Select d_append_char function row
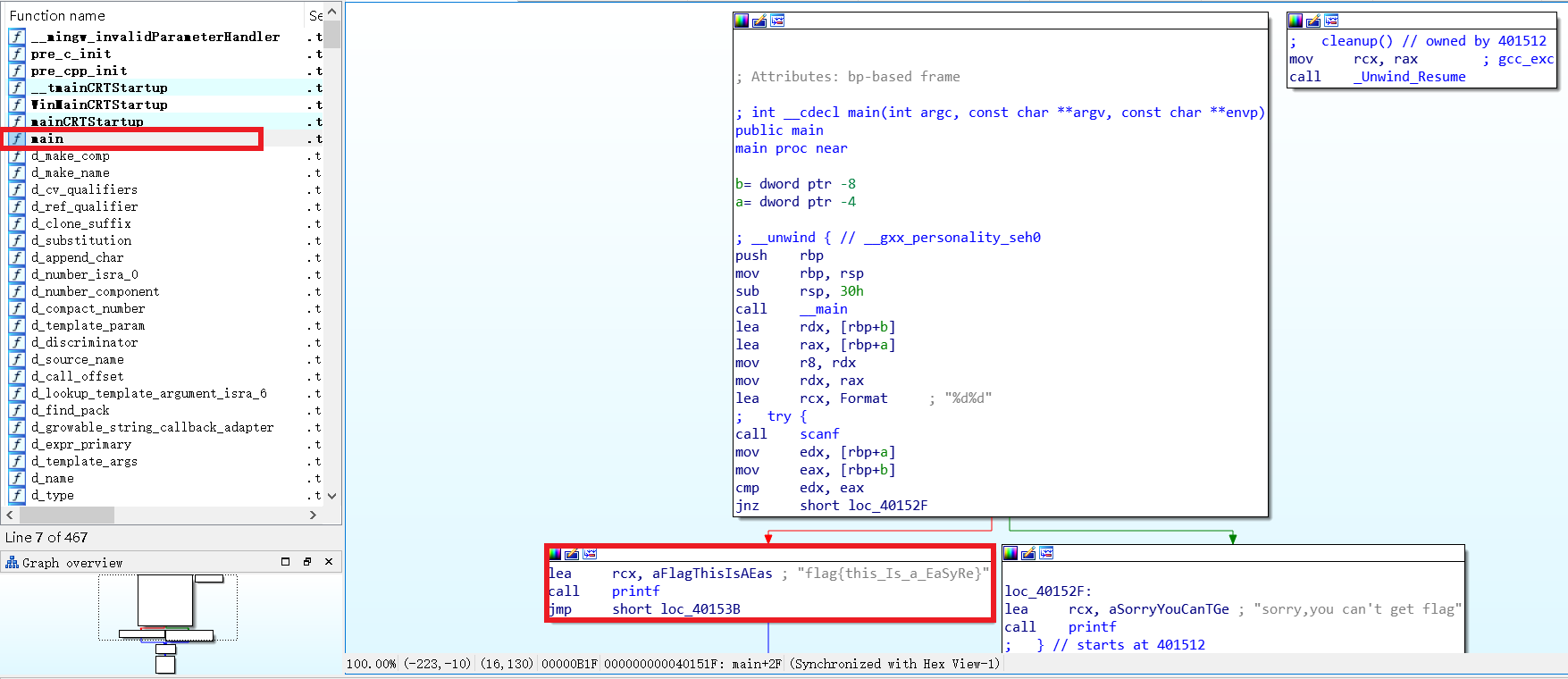This screenshot has height=679, width=1568. coord(165,257)
